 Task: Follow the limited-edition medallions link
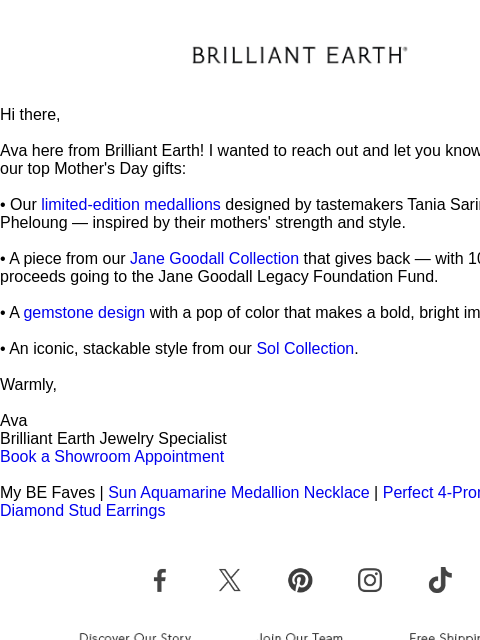click(131, 204)
